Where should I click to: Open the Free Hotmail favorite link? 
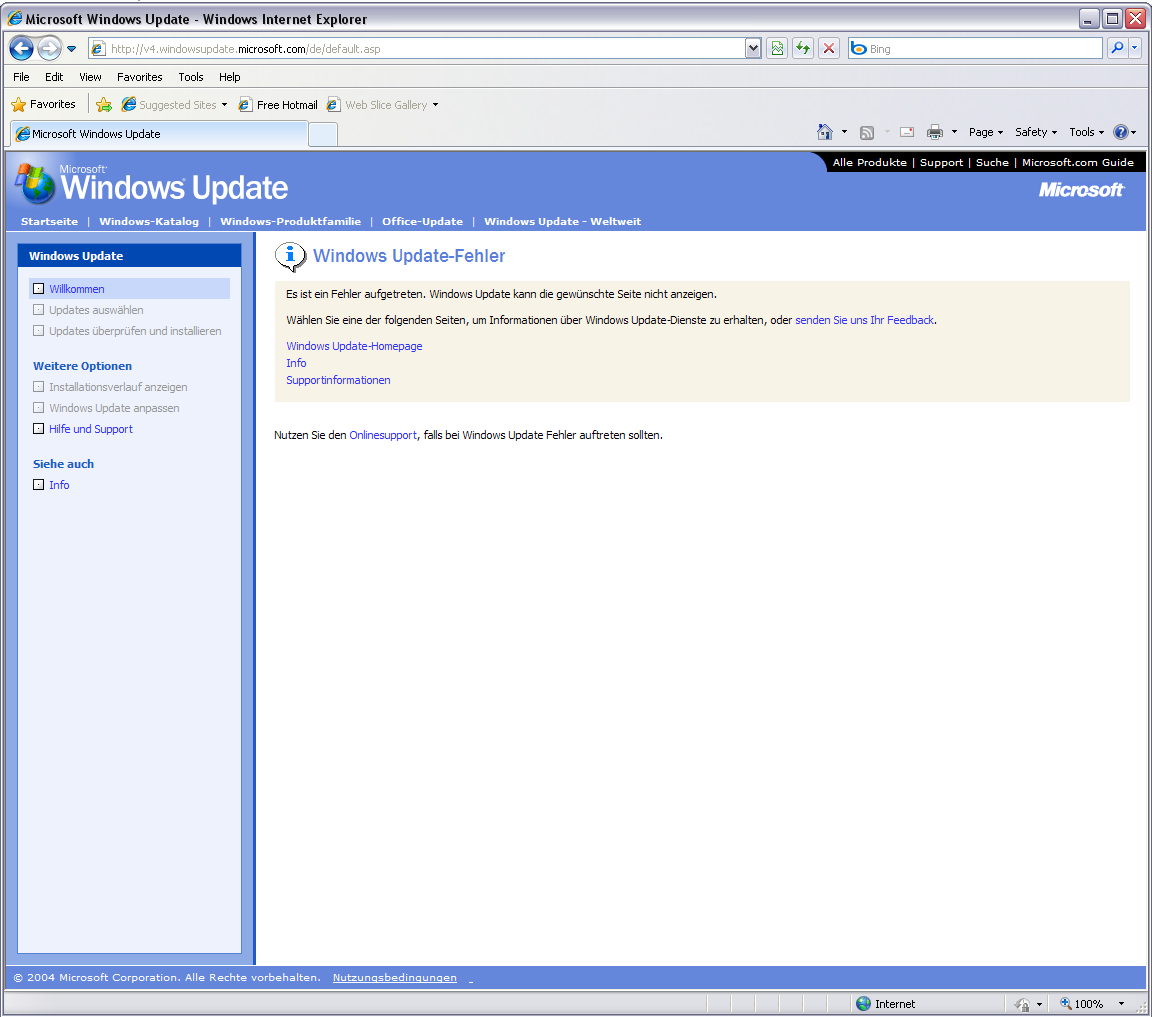click(278, 105)
